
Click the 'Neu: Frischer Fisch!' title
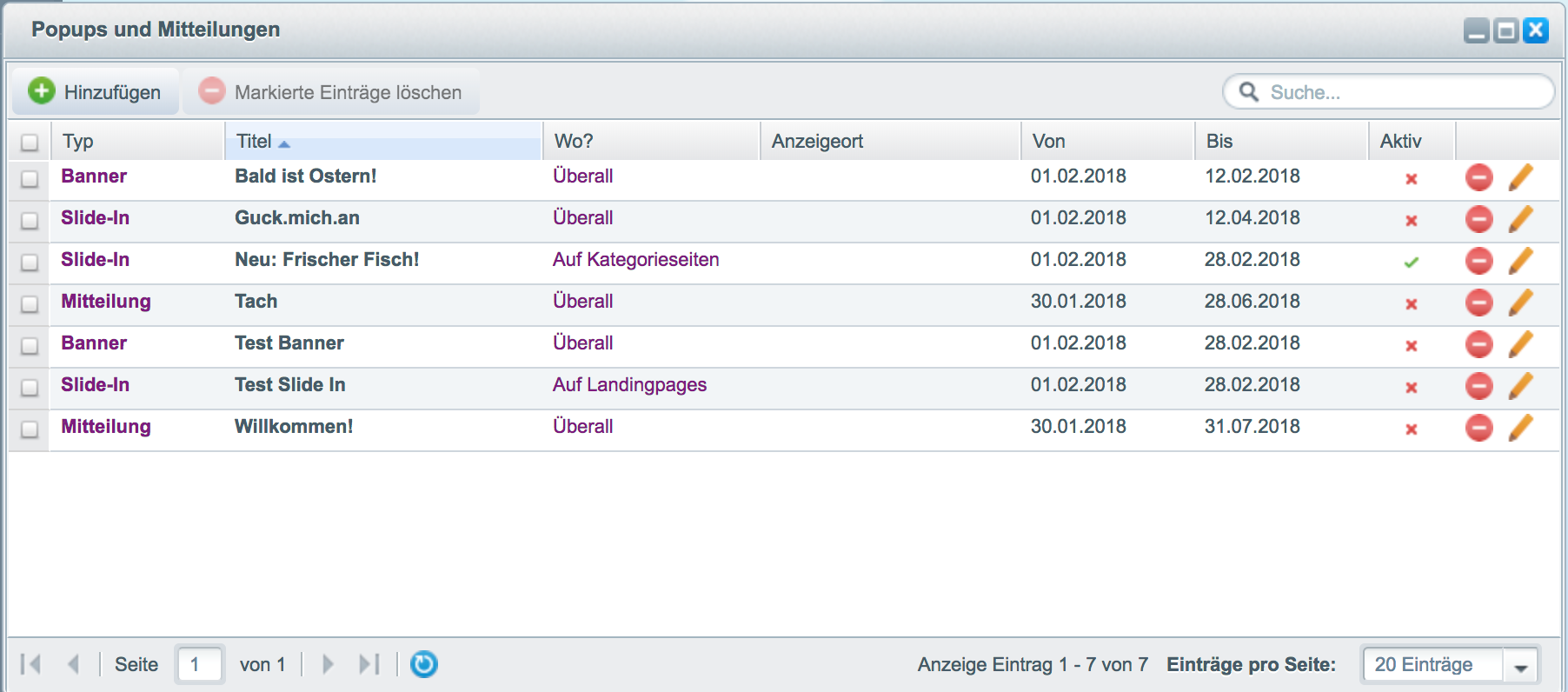327,260
